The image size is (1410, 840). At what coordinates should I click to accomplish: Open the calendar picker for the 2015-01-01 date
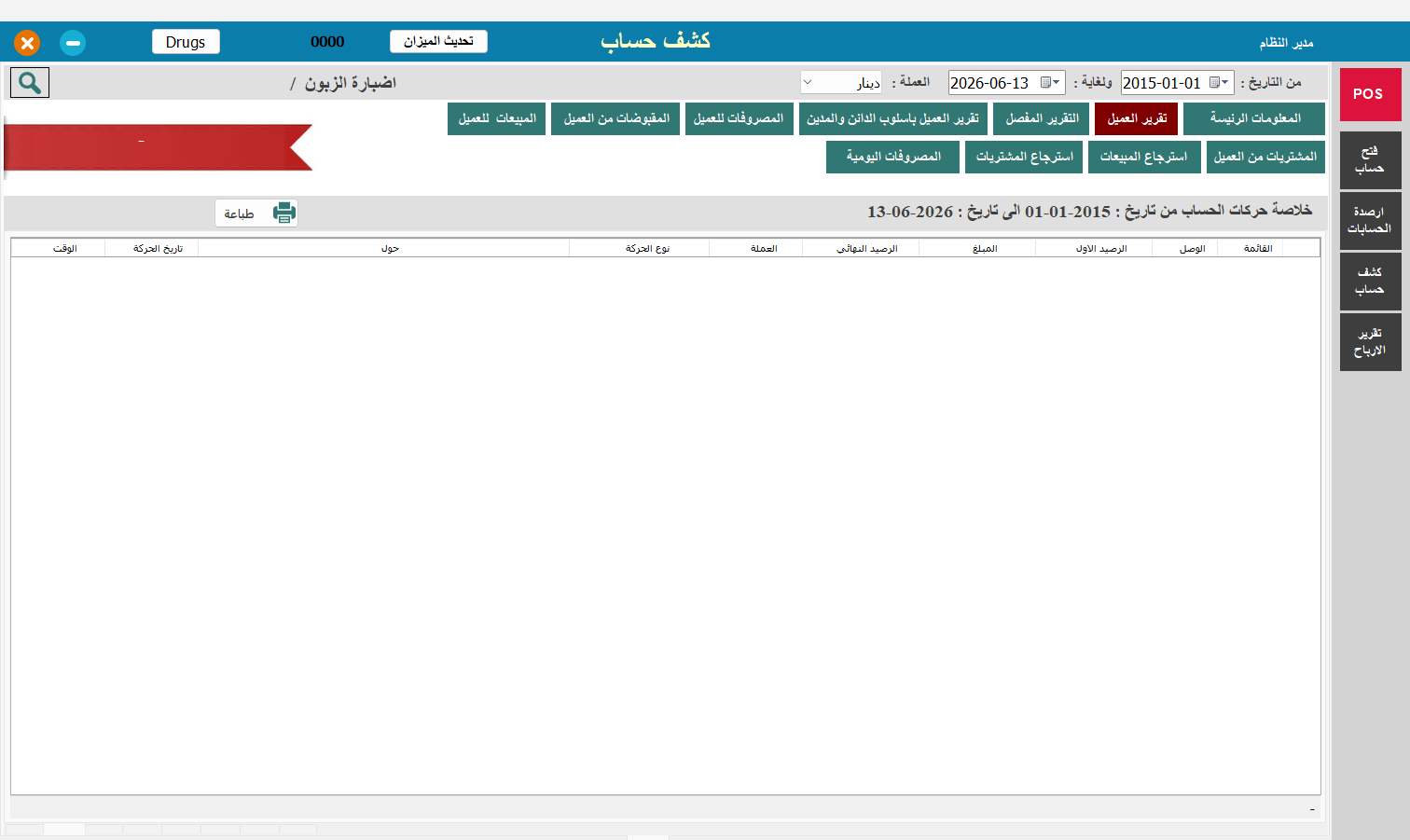click(x=1218, y=83)
